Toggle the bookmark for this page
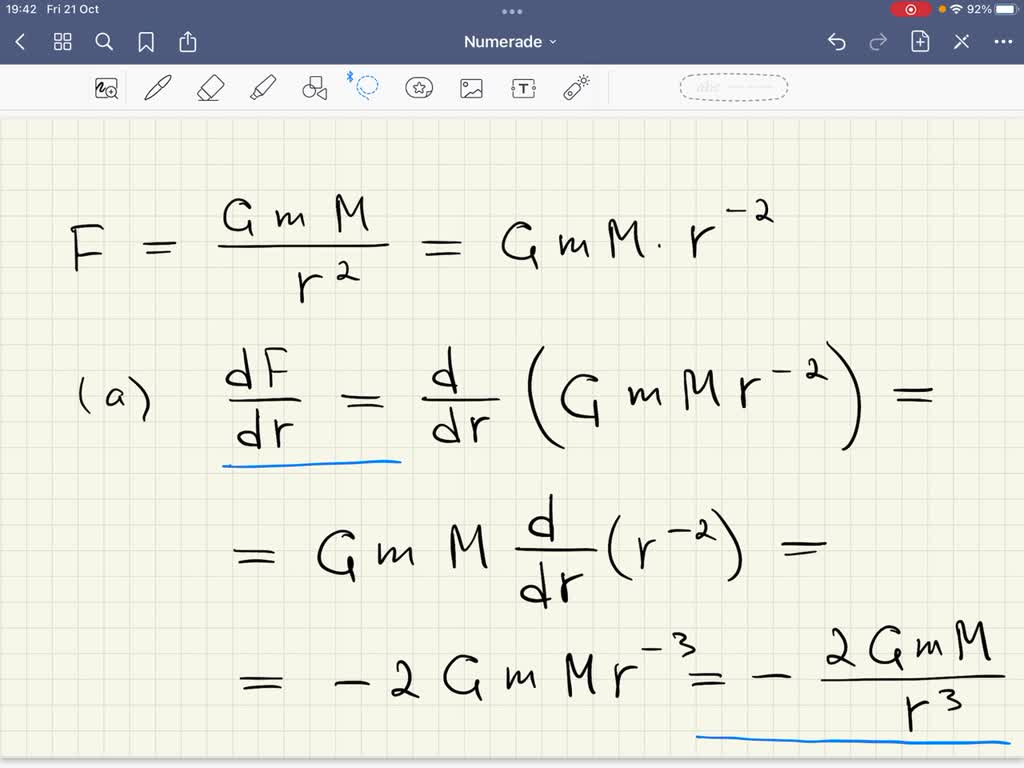 146,42
